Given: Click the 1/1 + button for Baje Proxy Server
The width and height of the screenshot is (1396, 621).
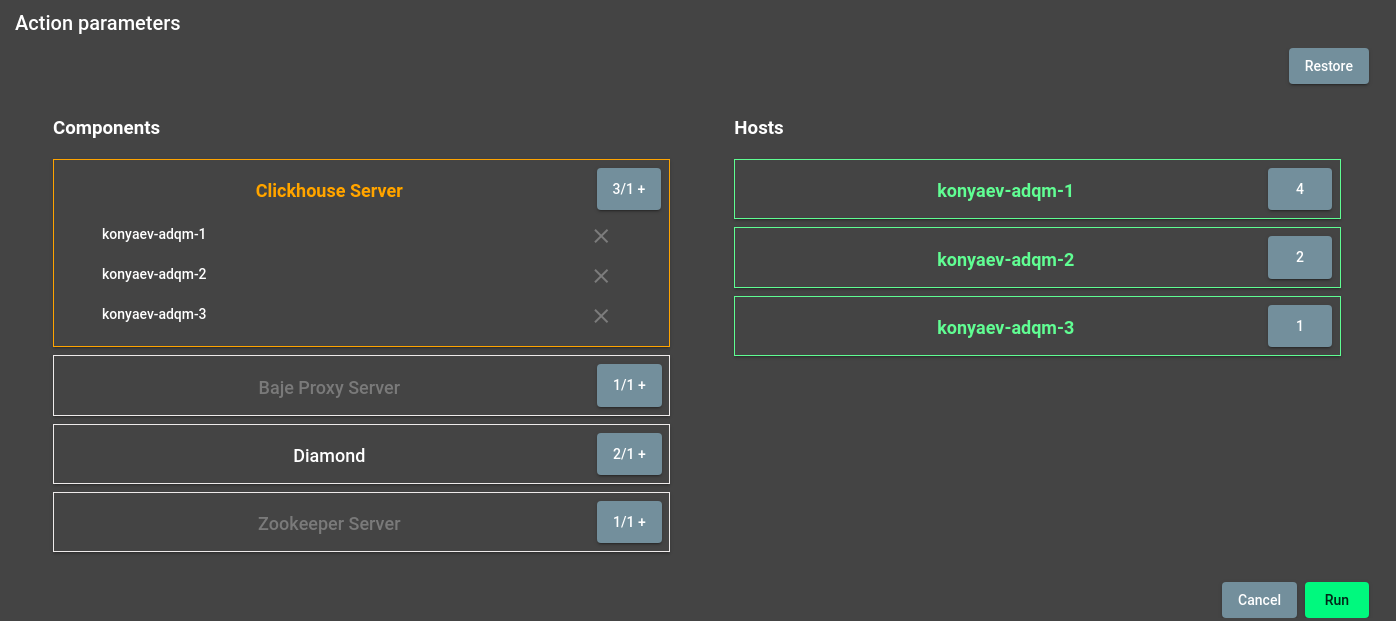Looking at the screenshot, I should (x=629, y=385).
